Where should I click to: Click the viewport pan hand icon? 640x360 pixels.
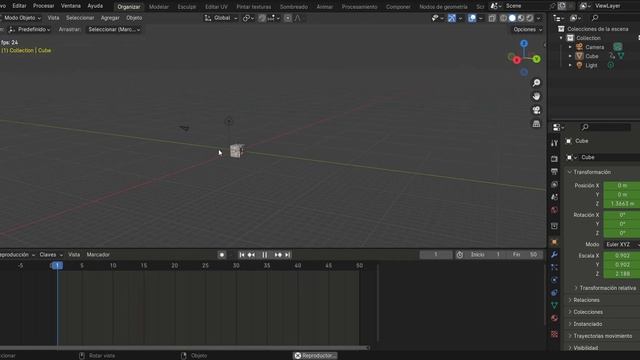coord(536,96)
